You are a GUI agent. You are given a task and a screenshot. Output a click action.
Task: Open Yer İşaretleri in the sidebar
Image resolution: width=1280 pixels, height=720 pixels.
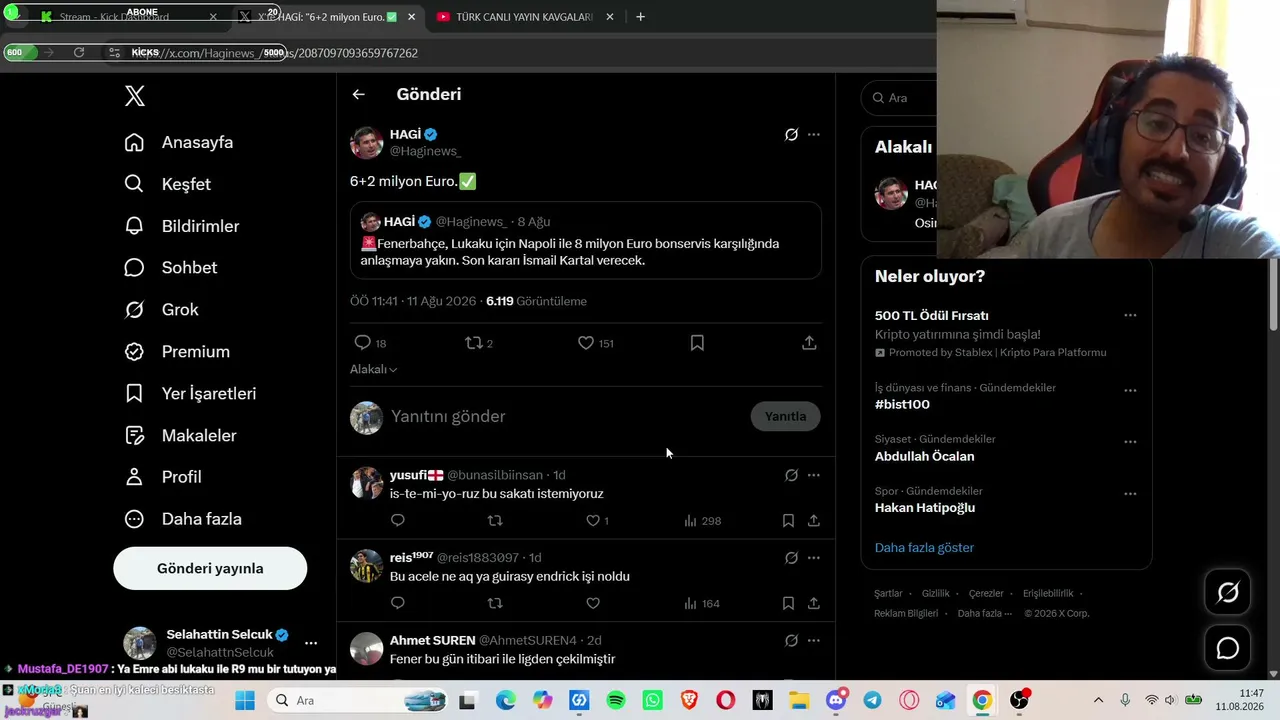point(190,394)
